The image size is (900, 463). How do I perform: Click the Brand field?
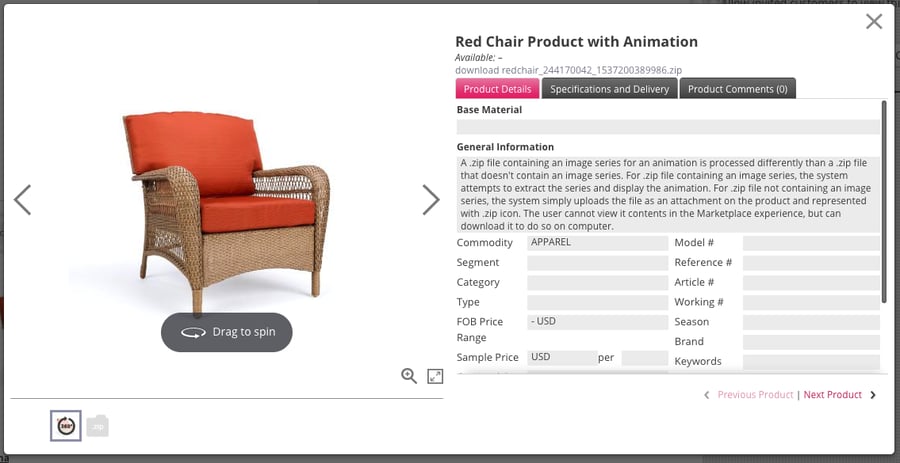click(811, 342)
